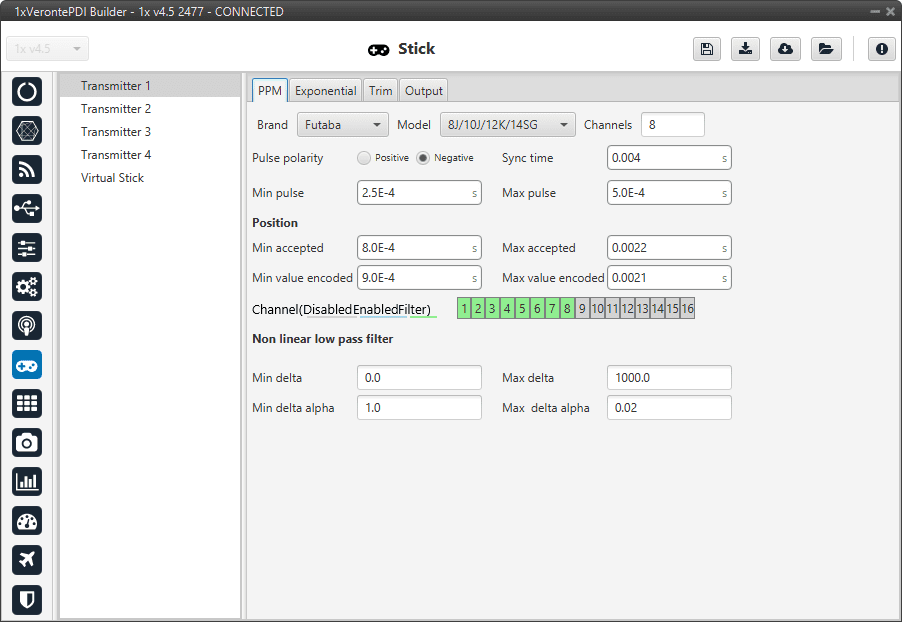
Task: Open the Veronte circle icon section
Action: (x=27, y=91)
